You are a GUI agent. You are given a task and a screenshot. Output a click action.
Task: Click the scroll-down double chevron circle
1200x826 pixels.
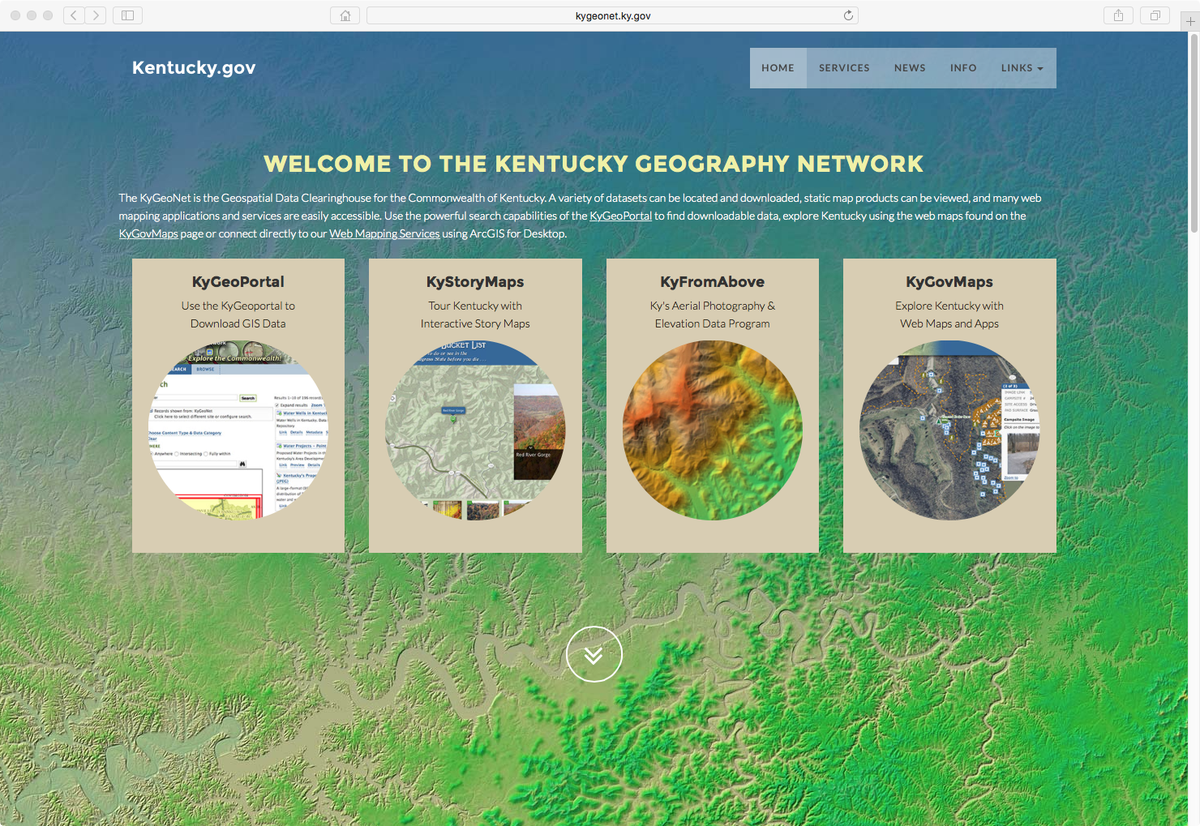pos(594,654)
